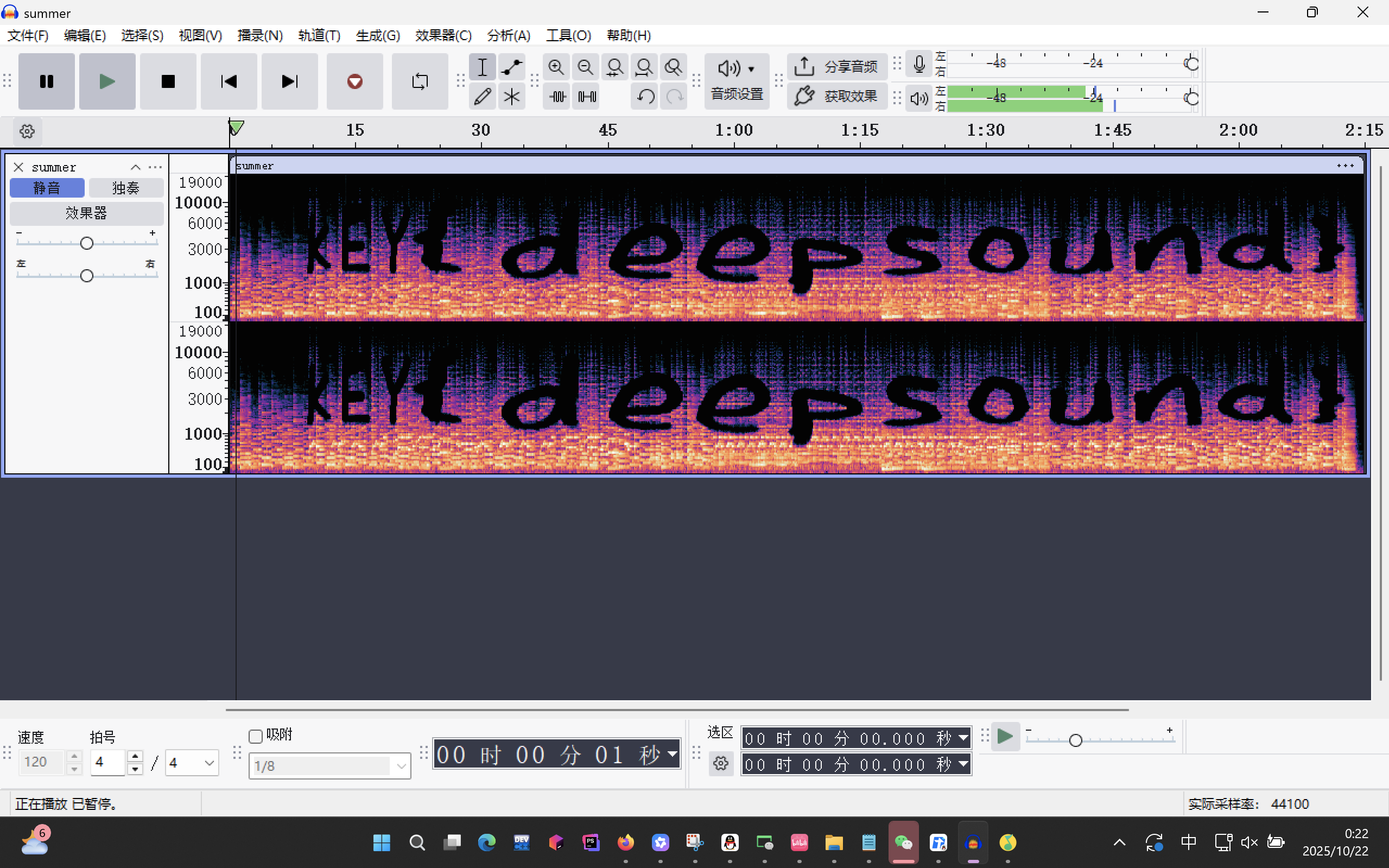The width and height of the screenshot is (1389, 868).
Task: Open Windows Start menu
Action: click(x=382, y=842)
